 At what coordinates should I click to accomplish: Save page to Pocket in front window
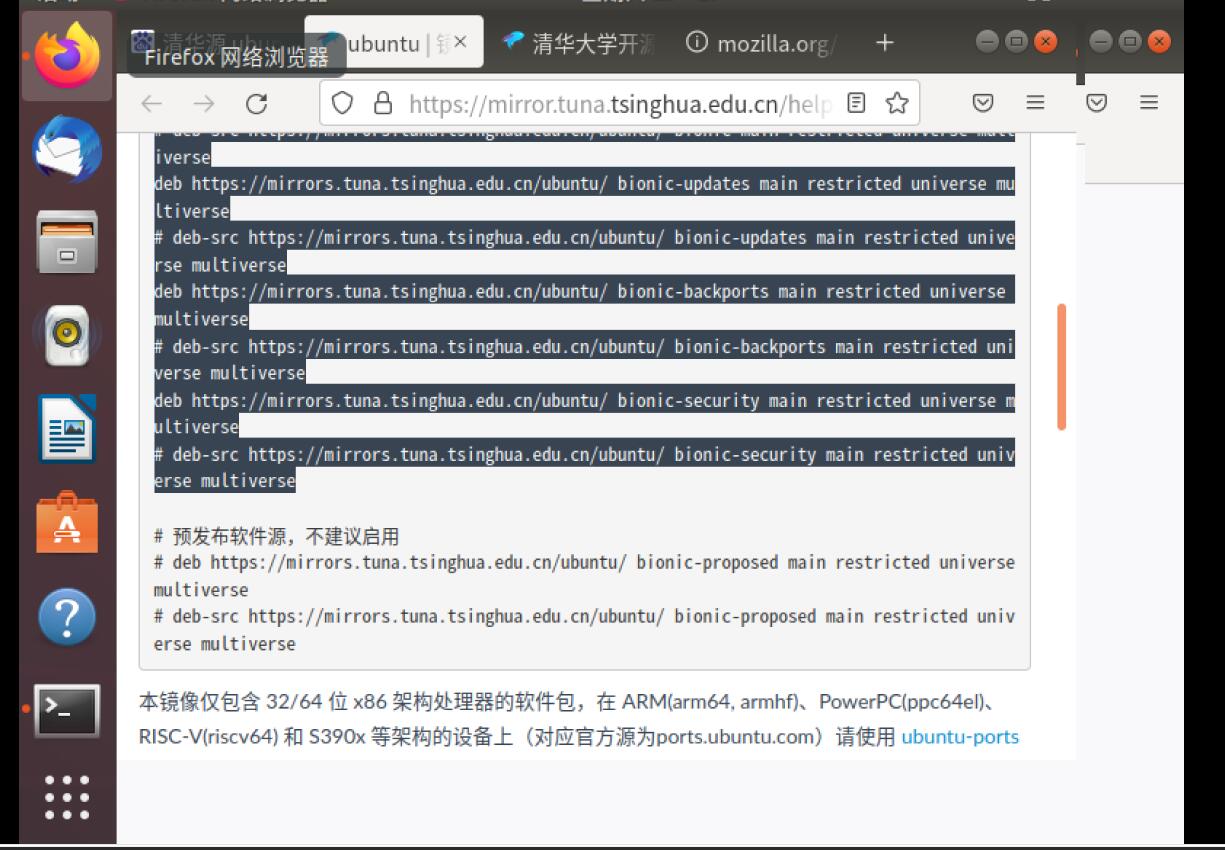pos(983,103)
